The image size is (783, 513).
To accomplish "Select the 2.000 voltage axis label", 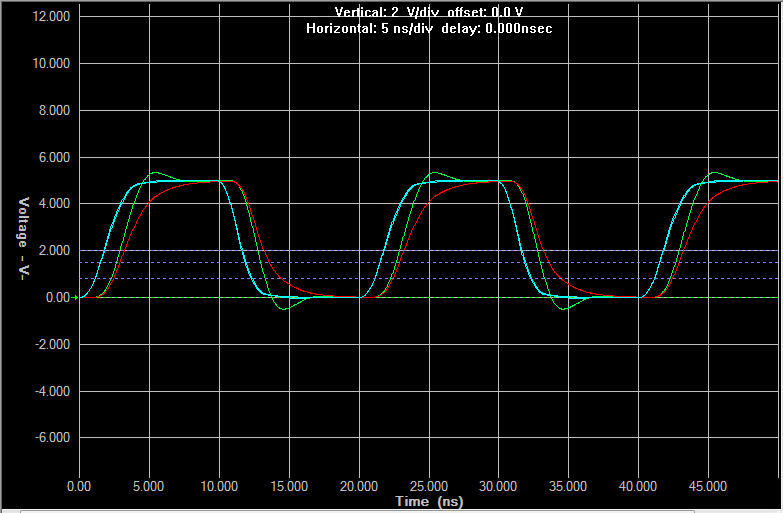I will (55, 251).
